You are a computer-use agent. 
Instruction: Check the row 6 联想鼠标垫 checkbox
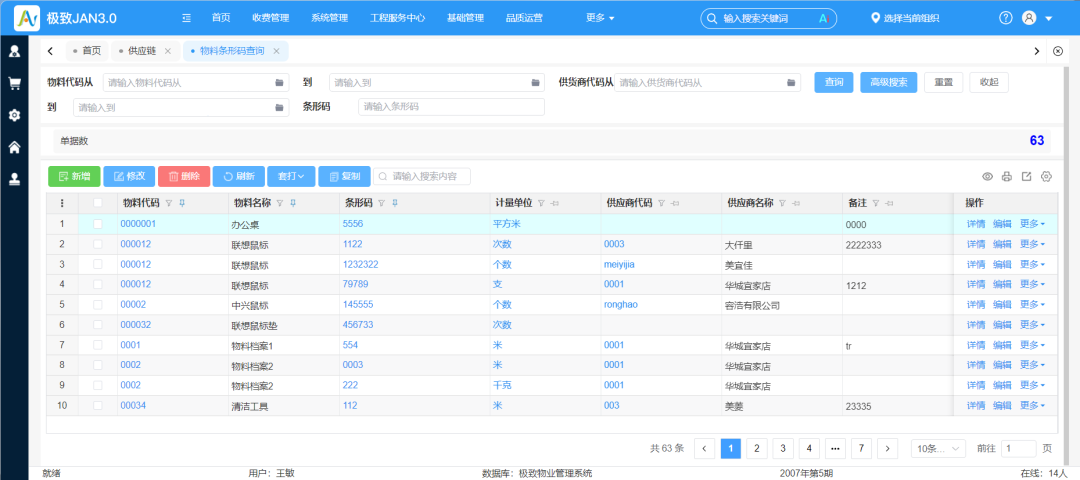[98, 325]
